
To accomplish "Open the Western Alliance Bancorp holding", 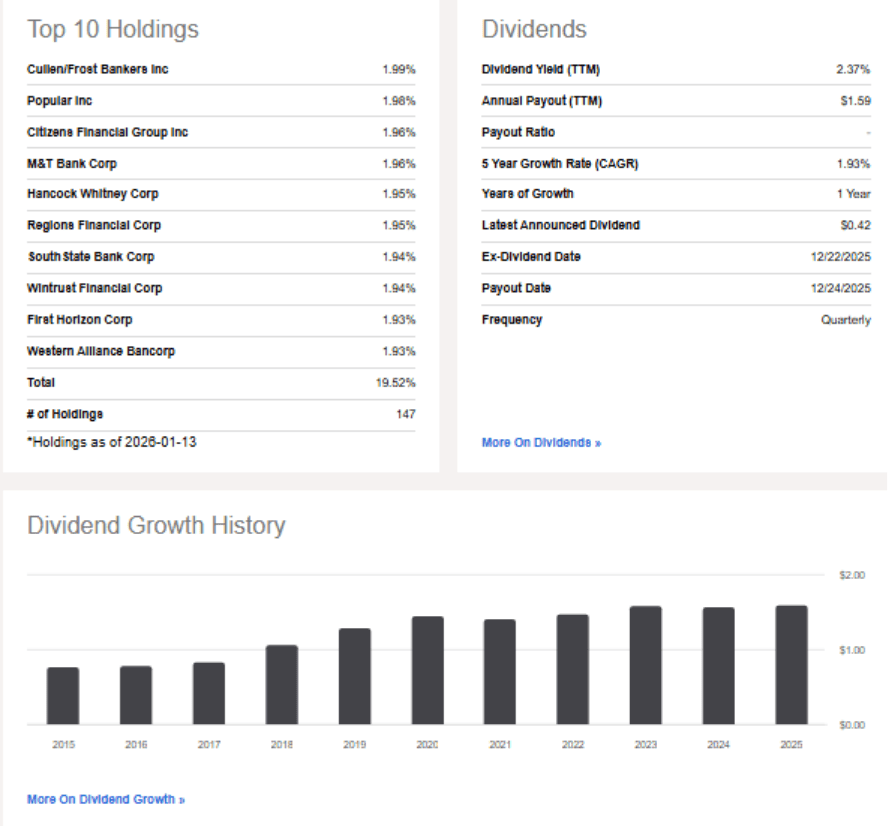I will tap(99, 351).
